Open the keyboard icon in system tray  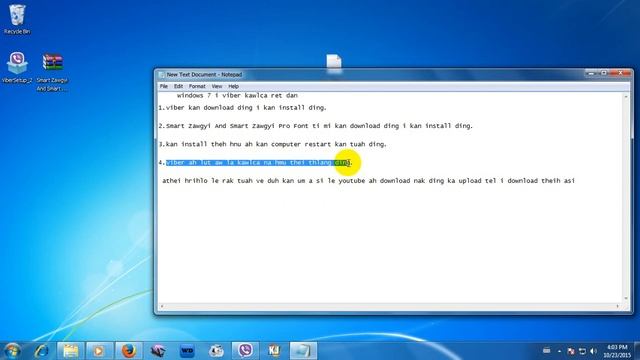pyautogui.click(x=547, y=351)
